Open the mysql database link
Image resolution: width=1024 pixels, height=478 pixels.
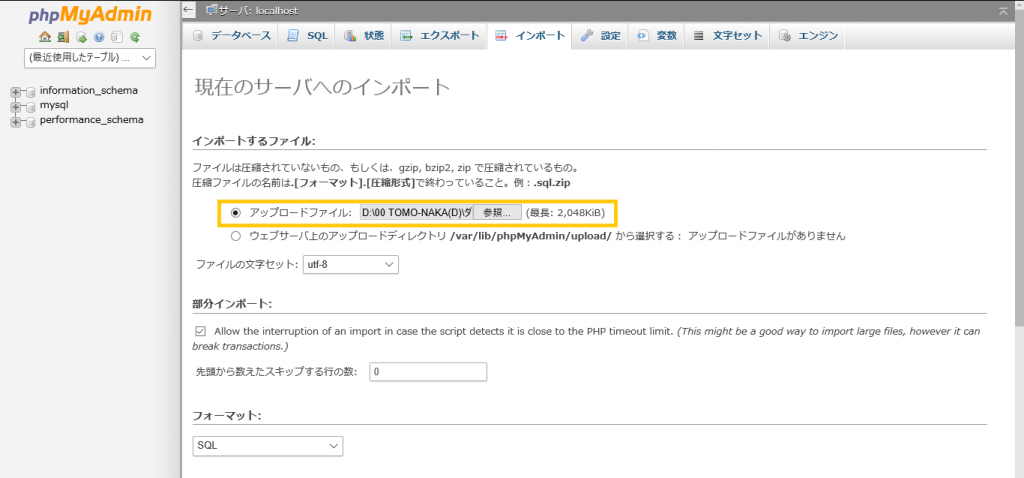[x=54, y=105]
